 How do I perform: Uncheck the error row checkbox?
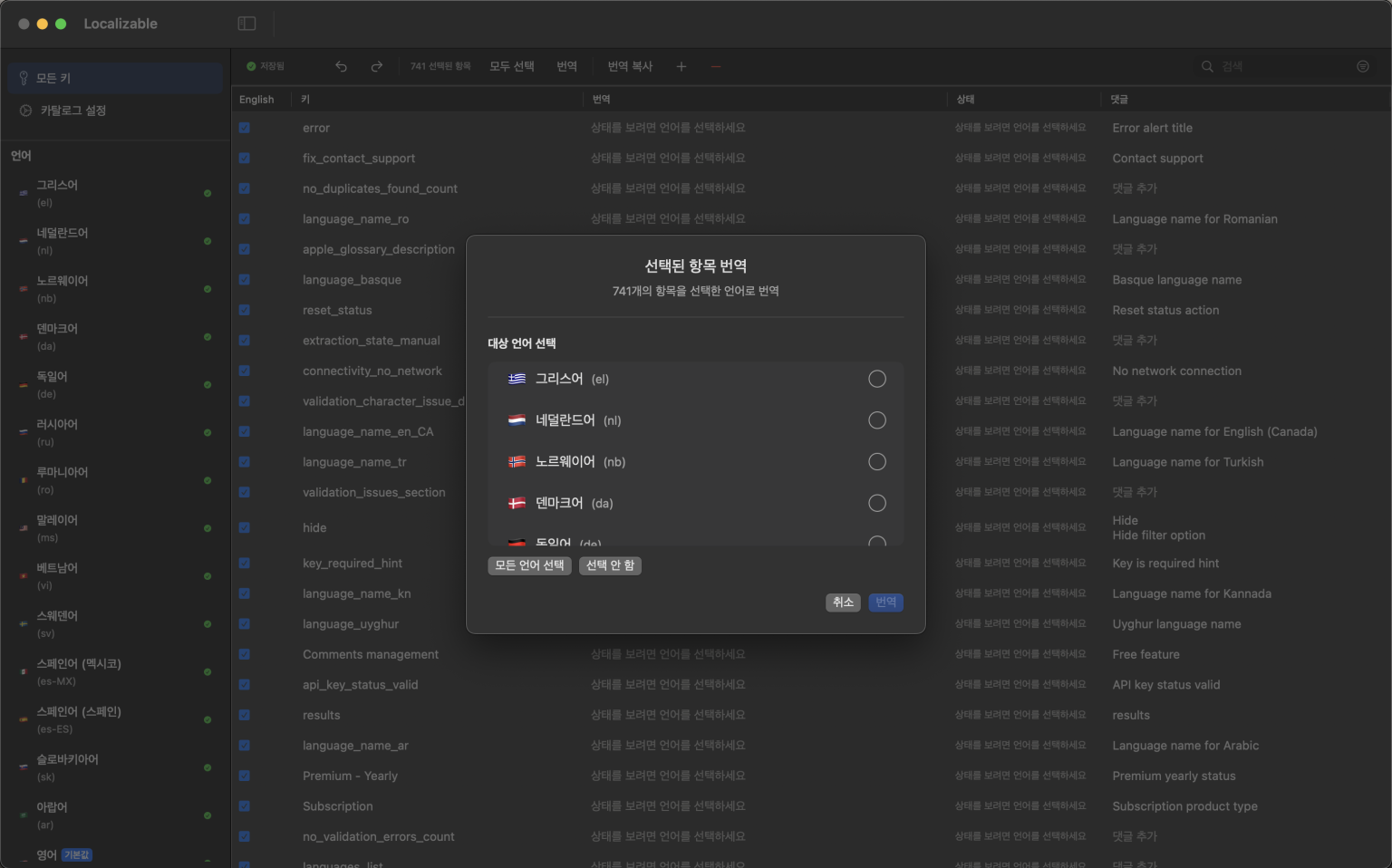(x=244, y=128)
